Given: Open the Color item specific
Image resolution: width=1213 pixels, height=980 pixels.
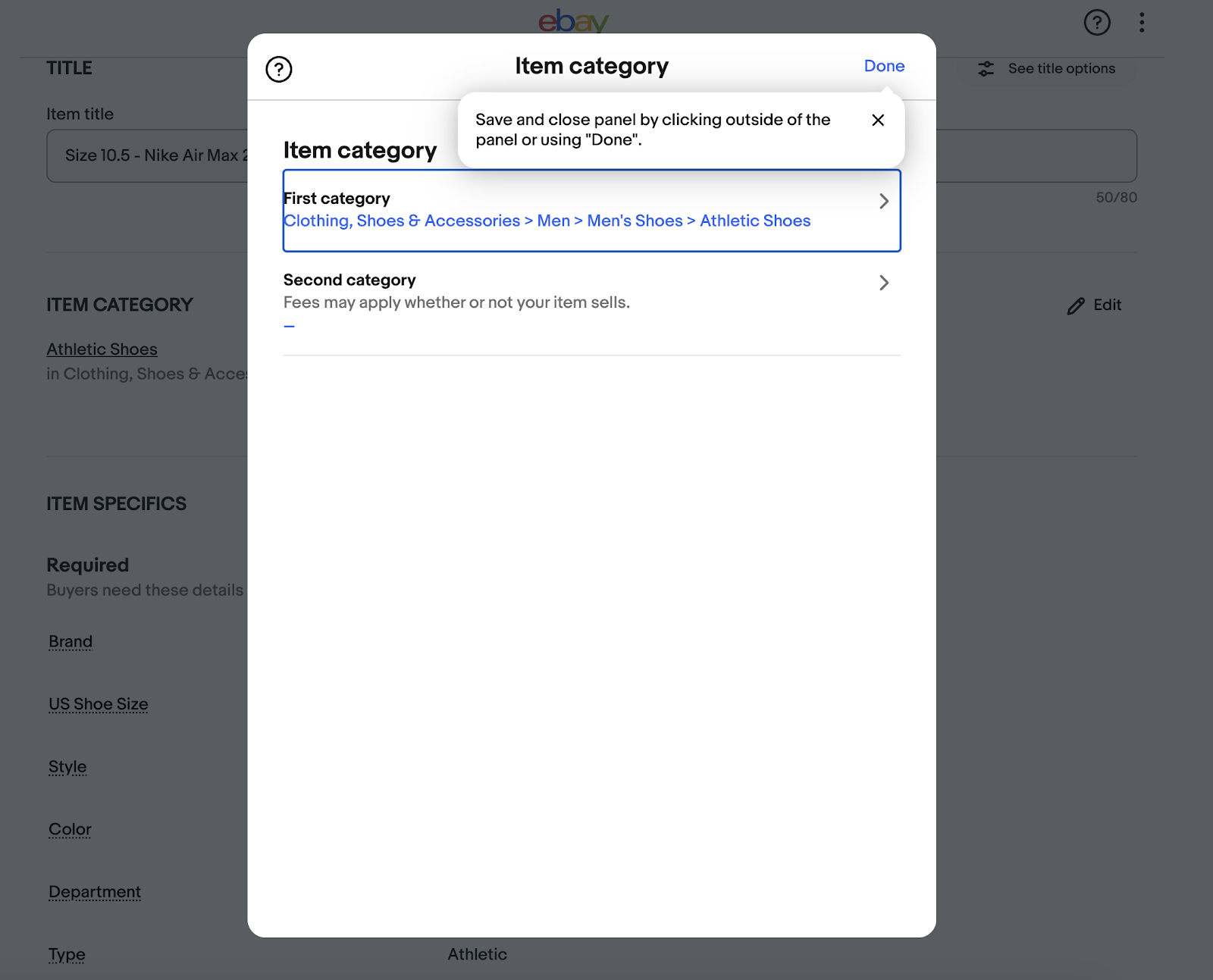Looking at the screenshot, I should pos(69,829).
